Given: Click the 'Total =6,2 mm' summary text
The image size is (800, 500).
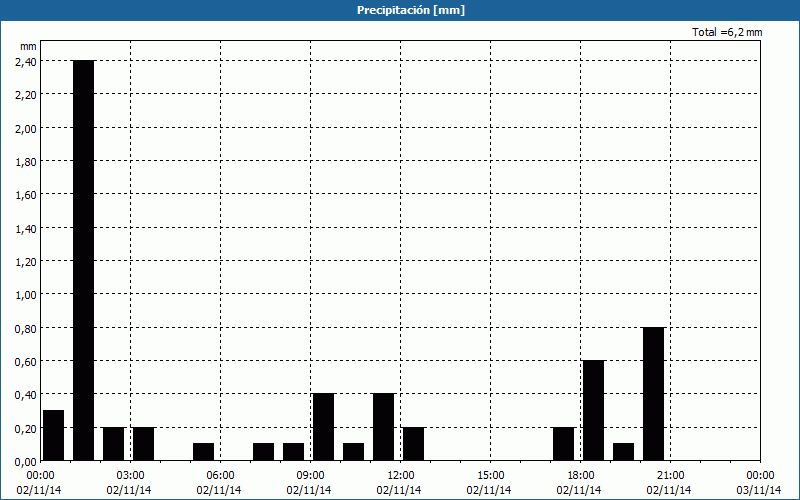Looking at the screenshot, I should [727, 32].
